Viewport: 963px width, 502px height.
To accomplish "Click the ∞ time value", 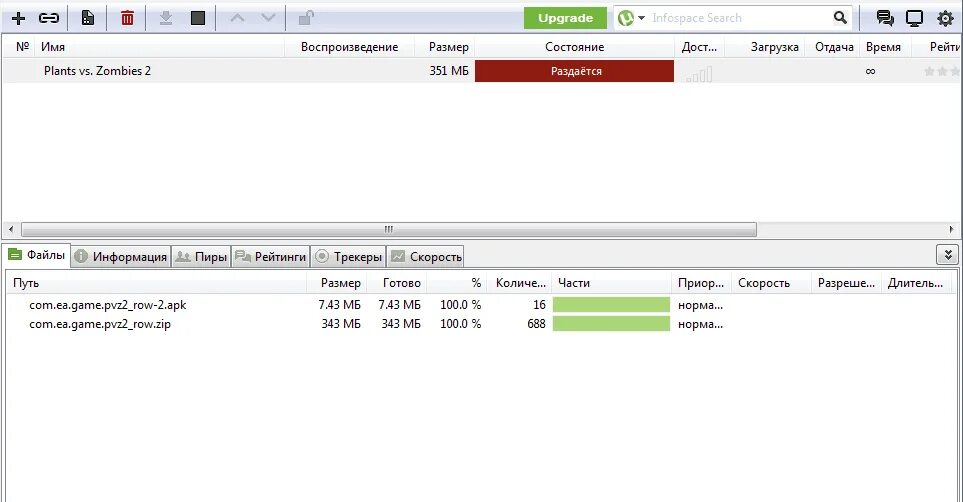I will coord(870,71).
